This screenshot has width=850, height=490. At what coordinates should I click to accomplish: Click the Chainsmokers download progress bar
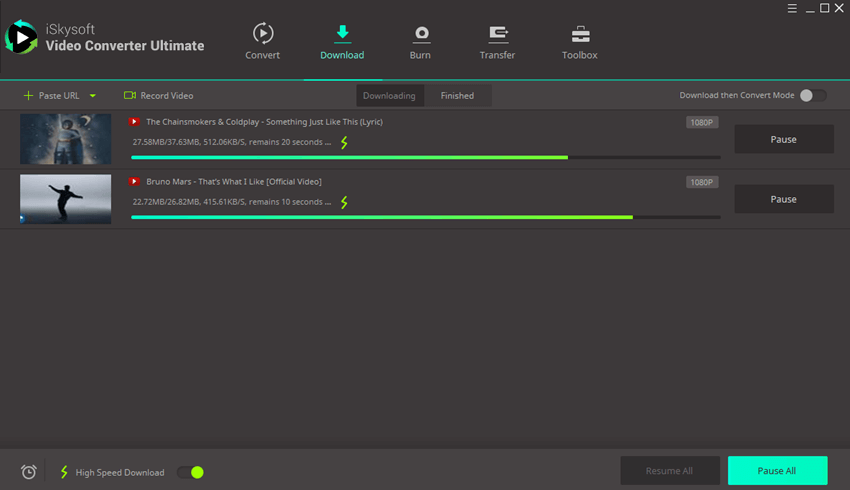click(x=425, y=157)
